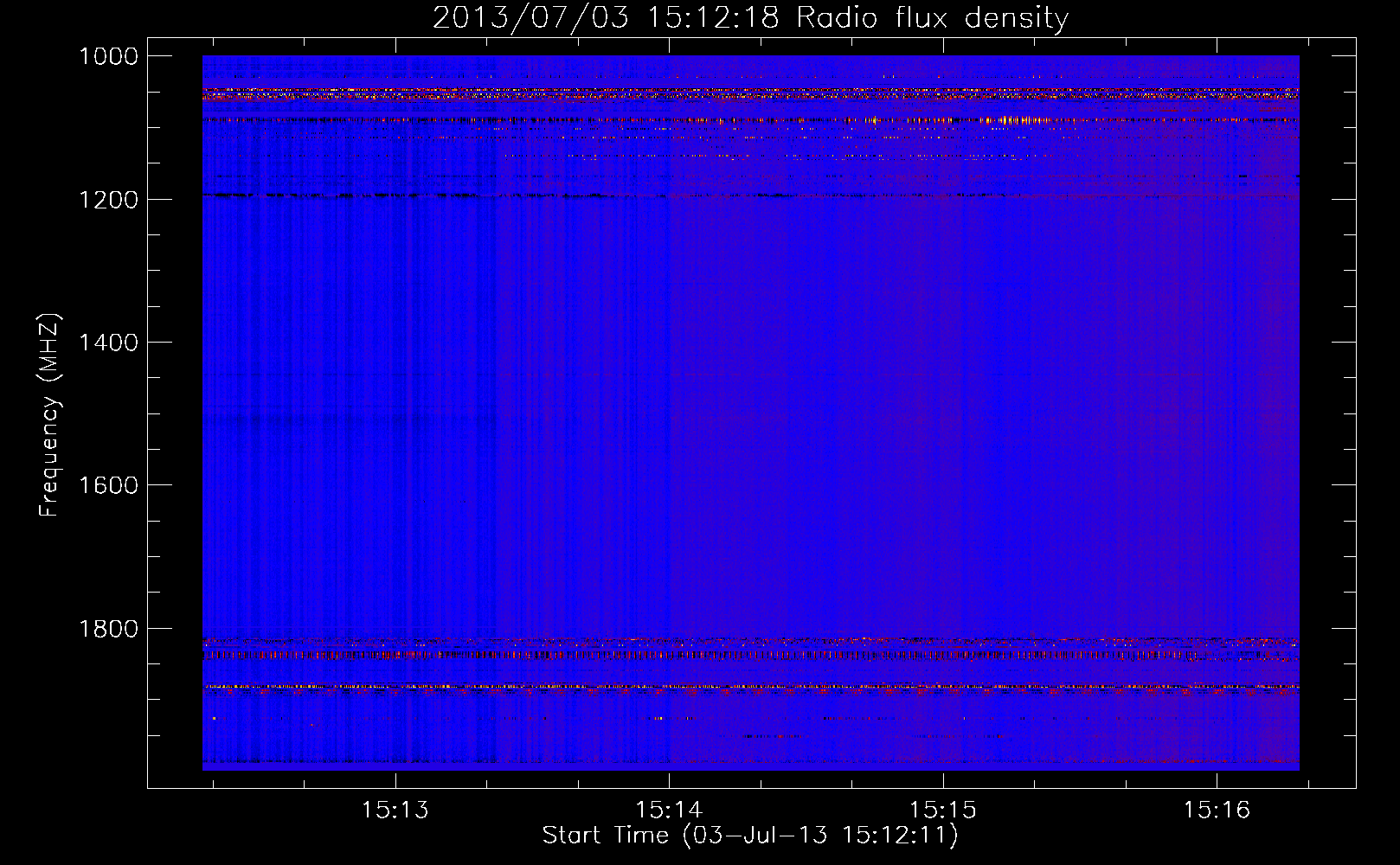Click the 1800 frequency tick label
The width and height of the screenshot is (1400, 865).
coord(108,629)
